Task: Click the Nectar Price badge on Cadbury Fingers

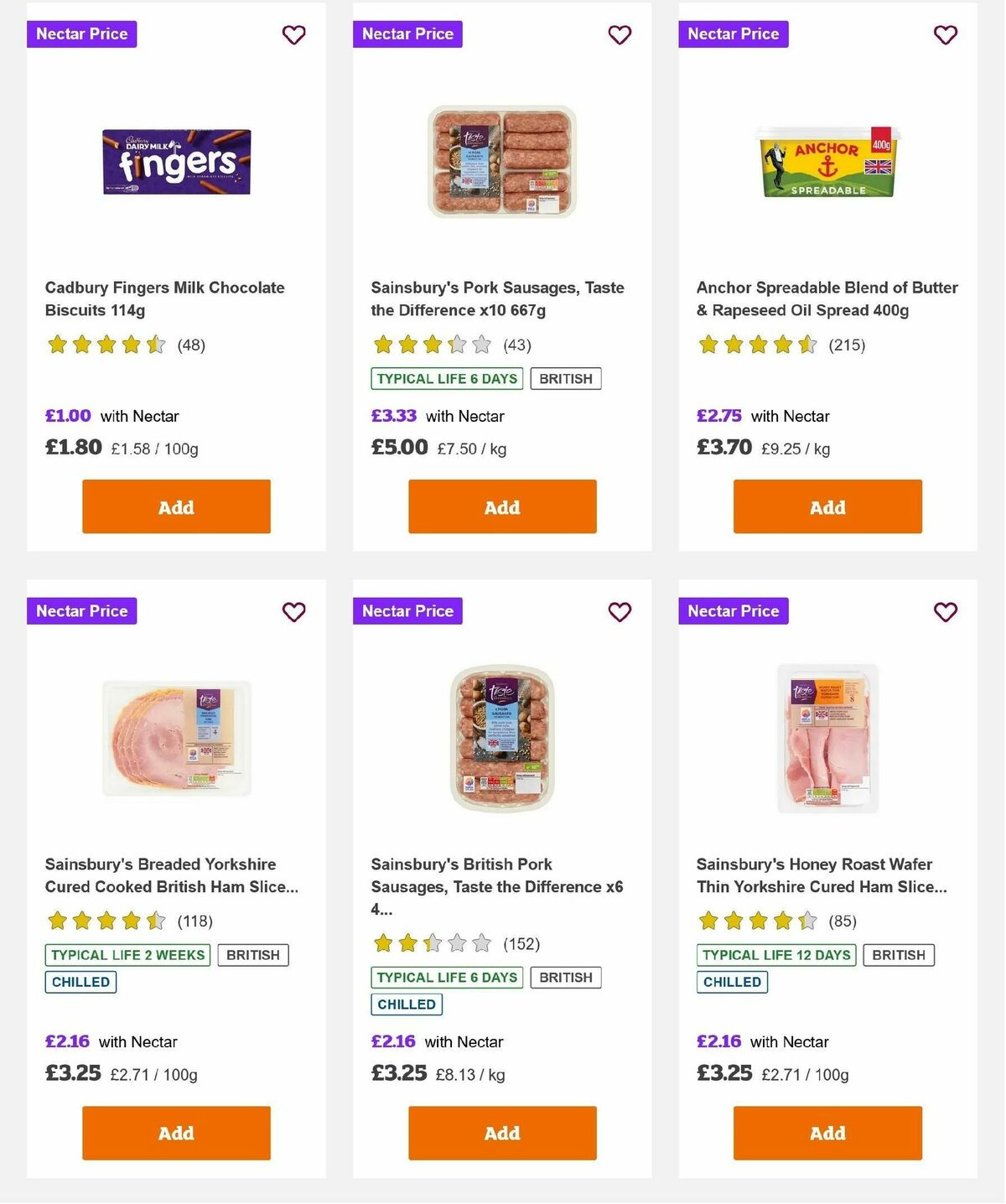Action: click(81, 34)
